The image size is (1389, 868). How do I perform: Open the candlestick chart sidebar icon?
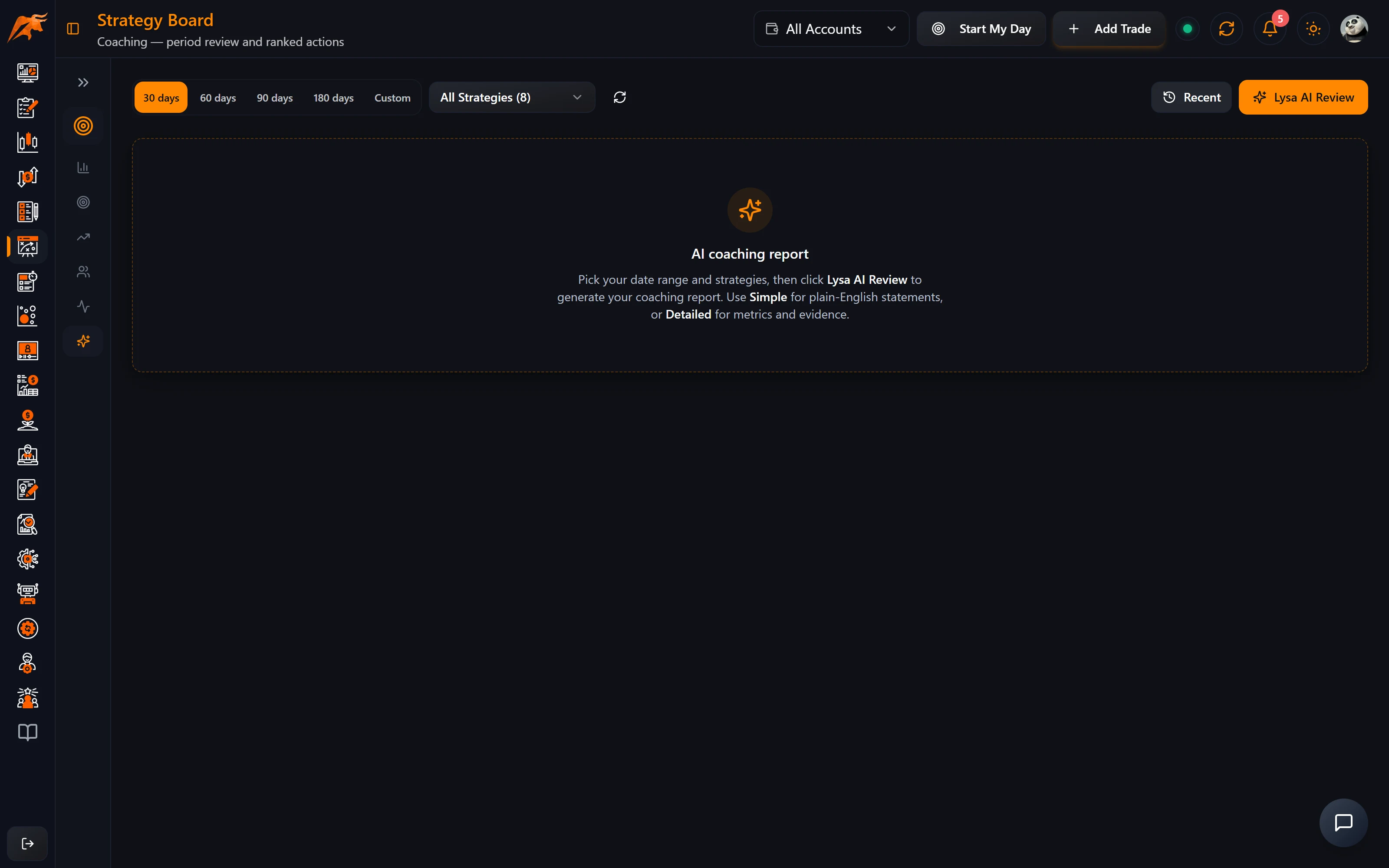(x=27, y=142)
